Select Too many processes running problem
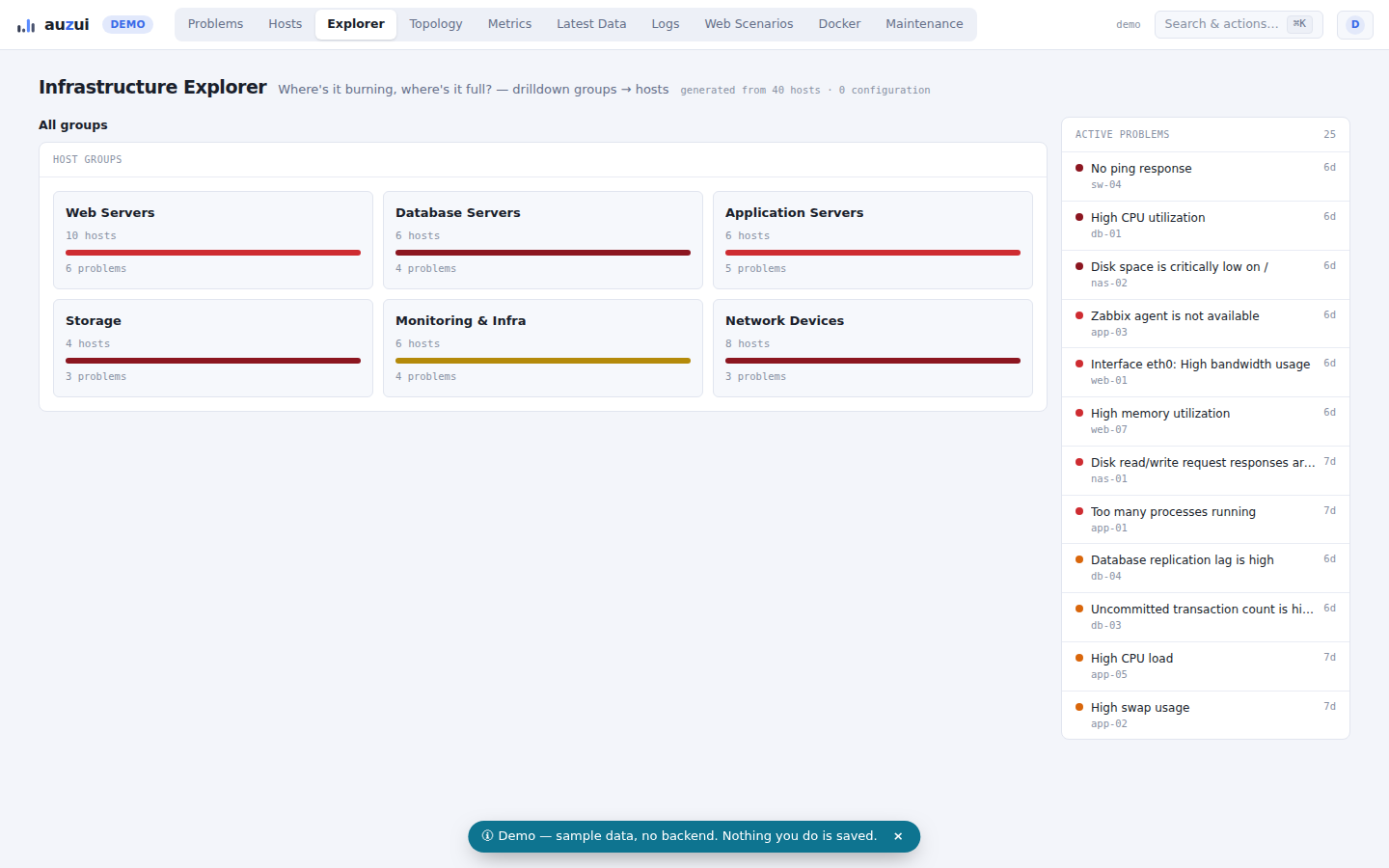Screen dimensions: 1389x868 [1206, 520]
